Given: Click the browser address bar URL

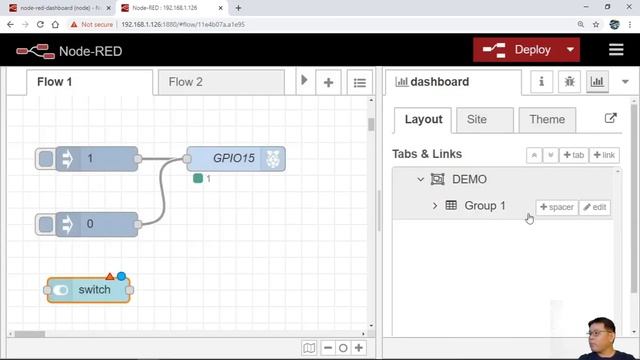Looking at the screenshot, I should 183,24.
